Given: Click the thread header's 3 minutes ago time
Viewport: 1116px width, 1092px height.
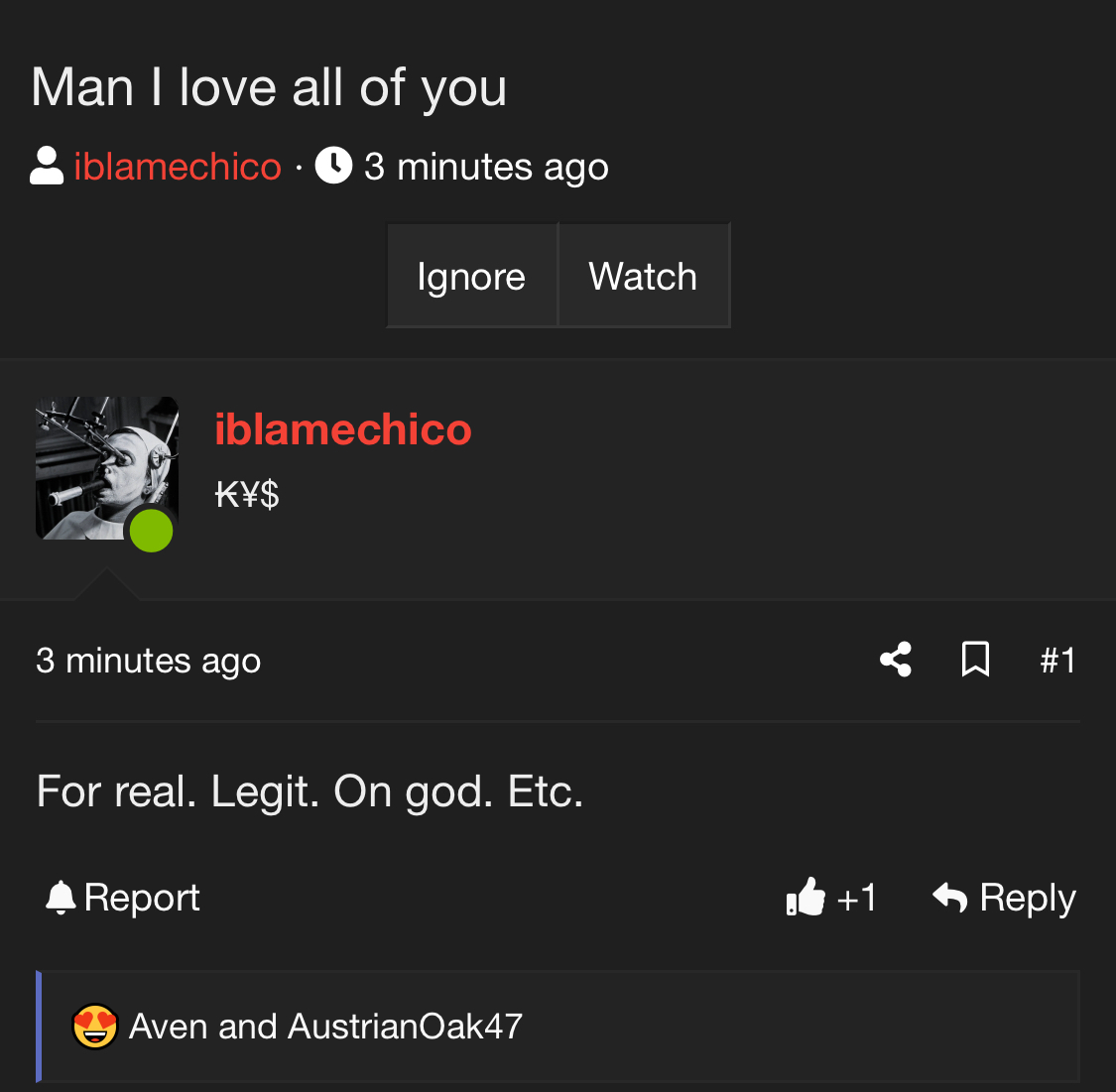Looking at the screenshot, I should pos(486,168).
